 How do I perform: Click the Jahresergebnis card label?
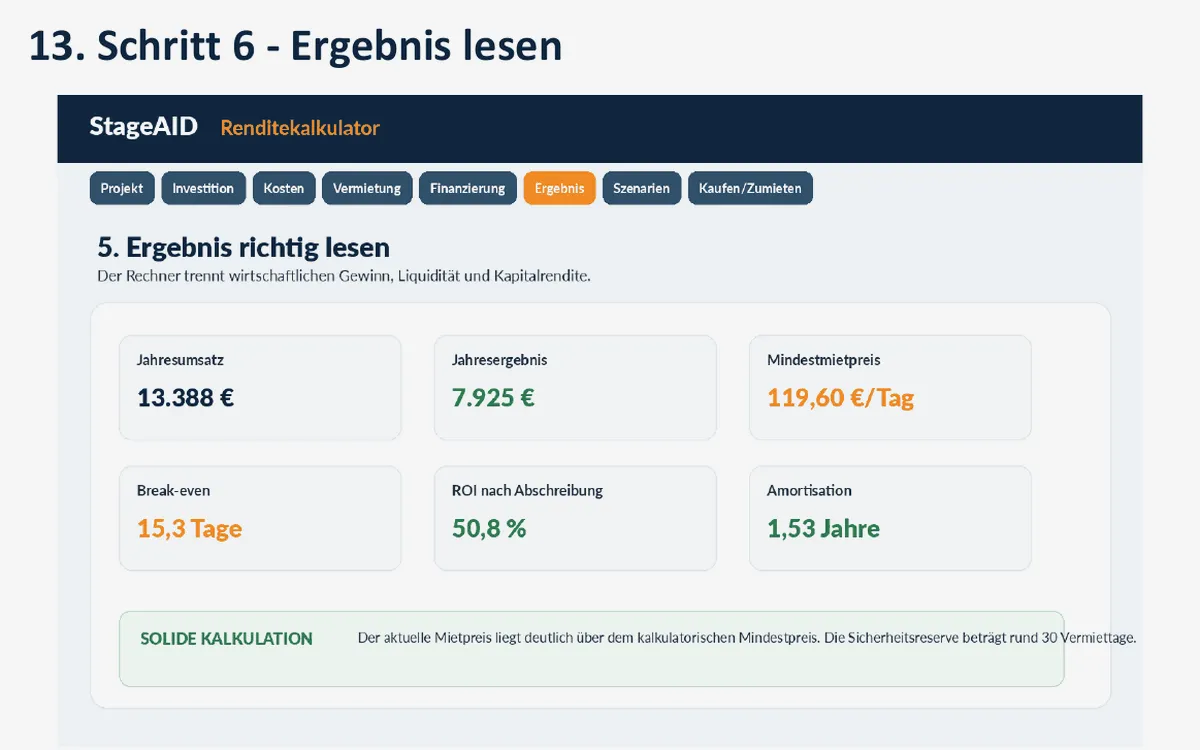pyautogui.click(x=499, y=360)
